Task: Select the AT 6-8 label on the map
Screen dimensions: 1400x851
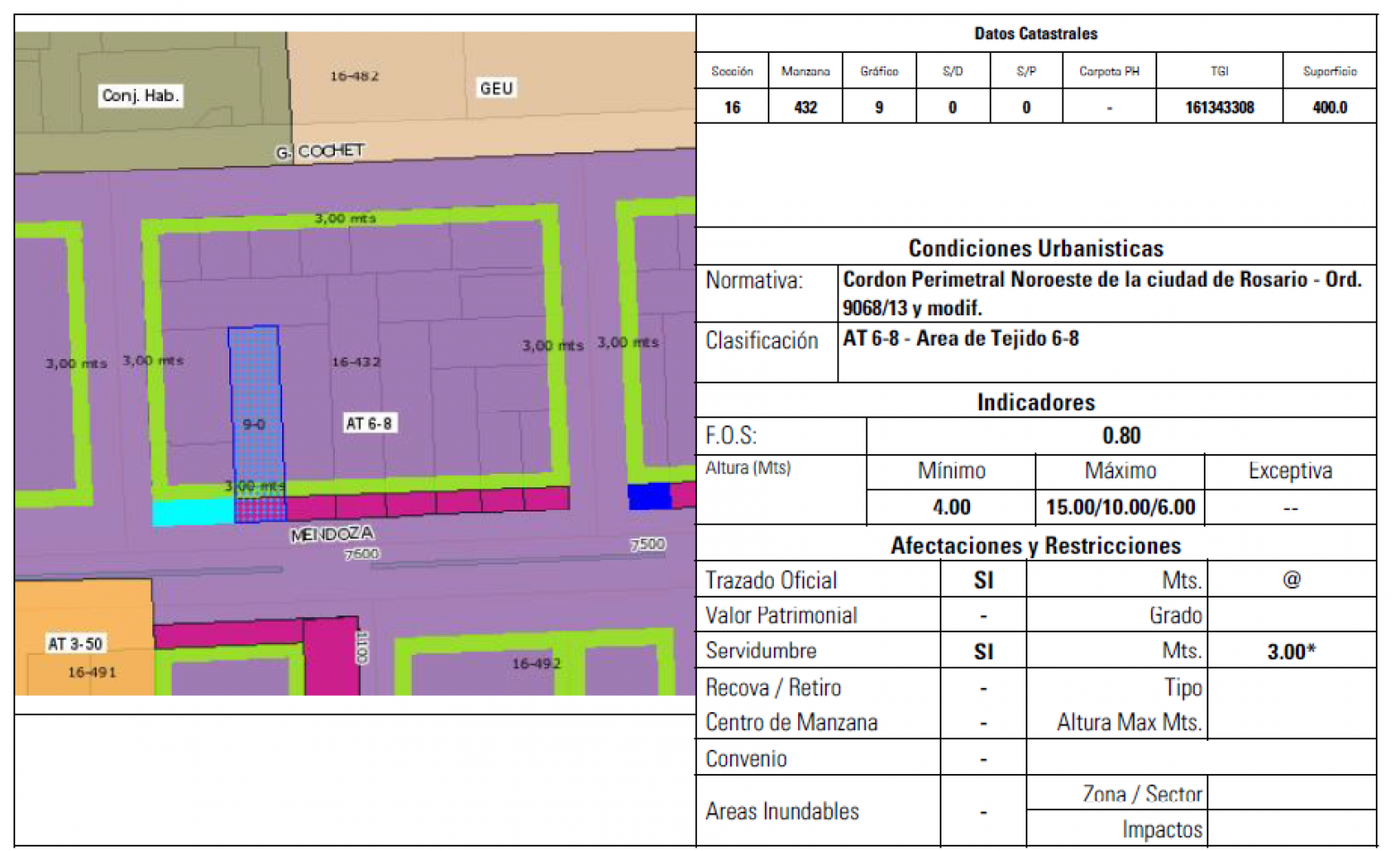Action: click(369, 424)
